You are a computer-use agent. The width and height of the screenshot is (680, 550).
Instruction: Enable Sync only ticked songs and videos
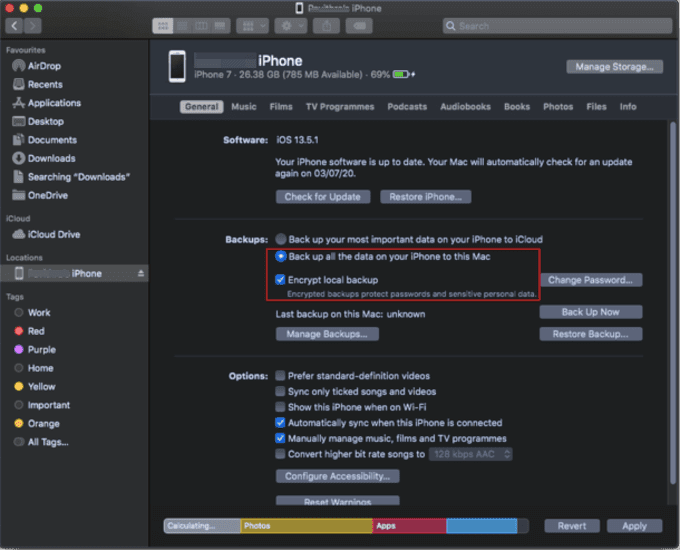click(x=280, y=391)
